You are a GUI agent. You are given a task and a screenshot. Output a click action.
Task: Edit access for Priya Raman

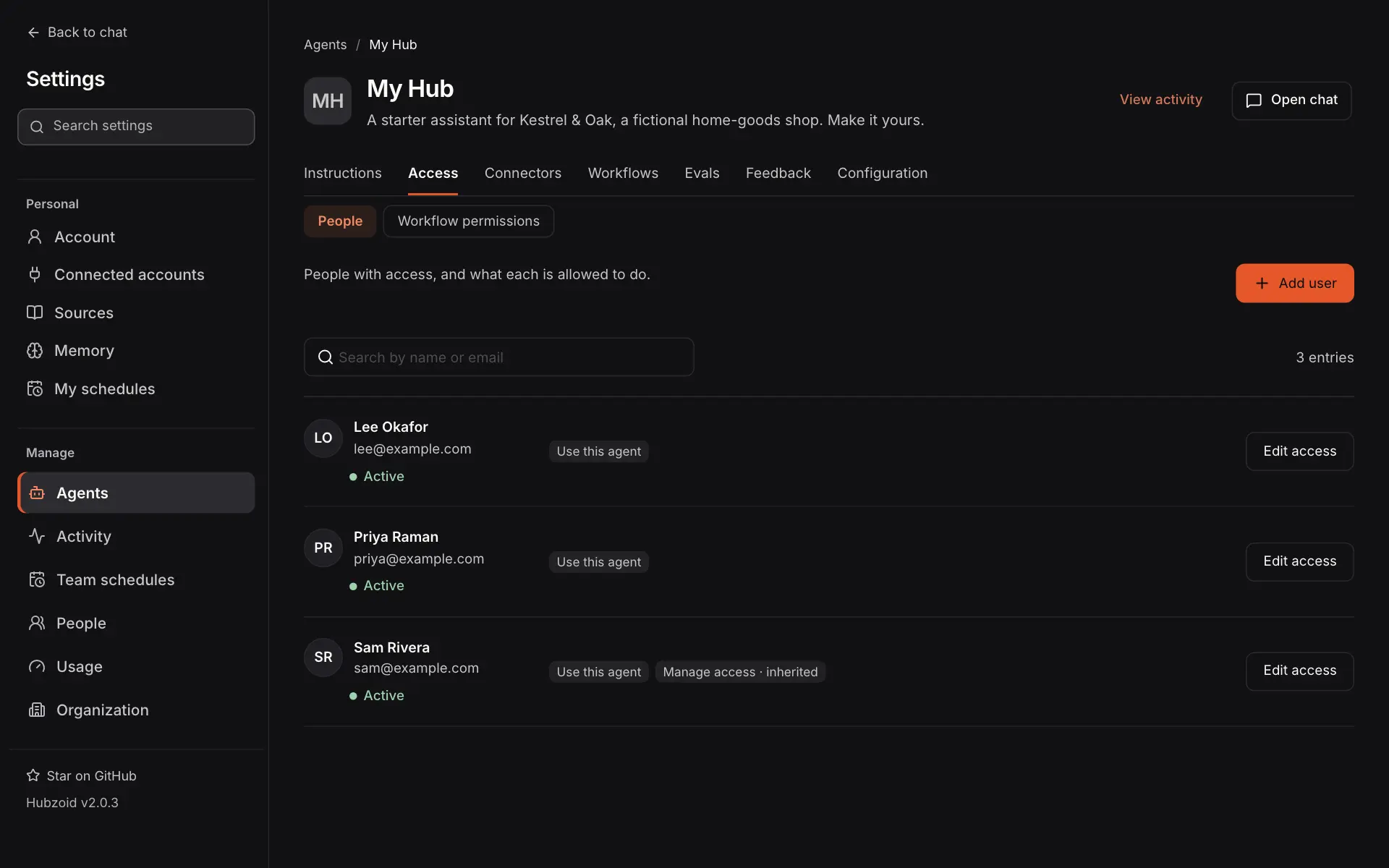click(1299, 561)
